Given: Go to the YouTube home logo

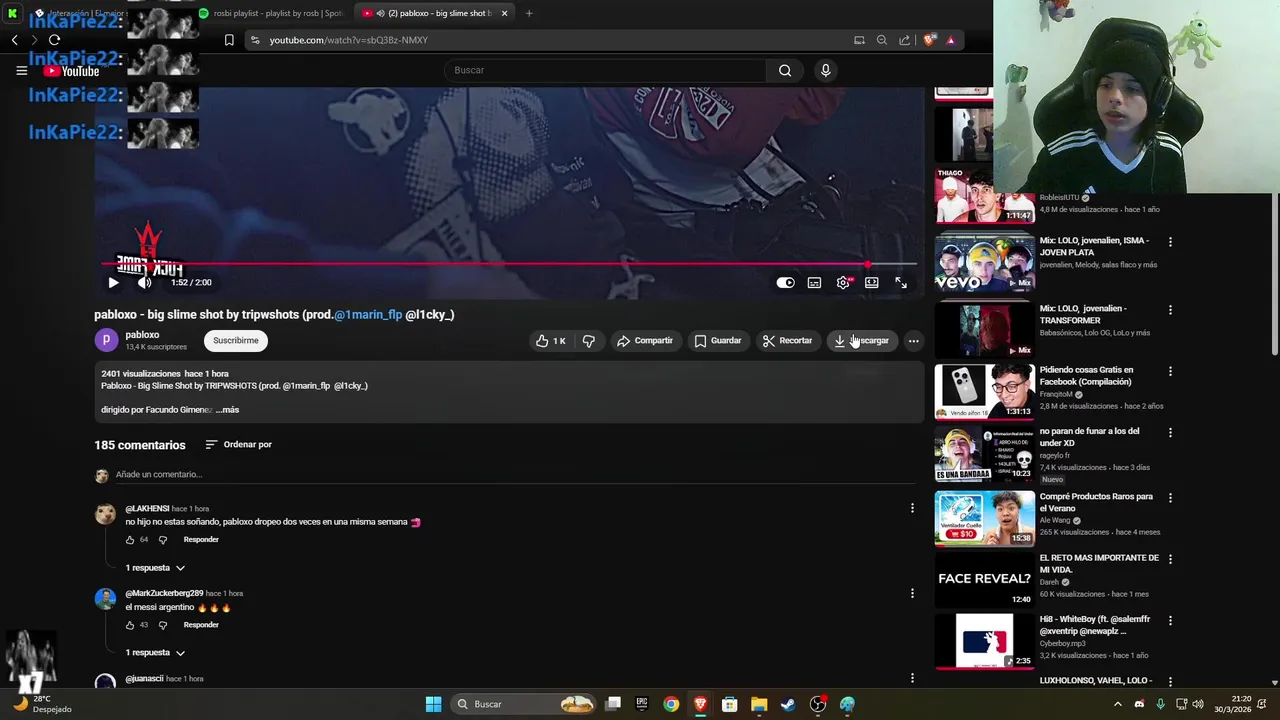Looking at the screenshot, I should point(71,71).
